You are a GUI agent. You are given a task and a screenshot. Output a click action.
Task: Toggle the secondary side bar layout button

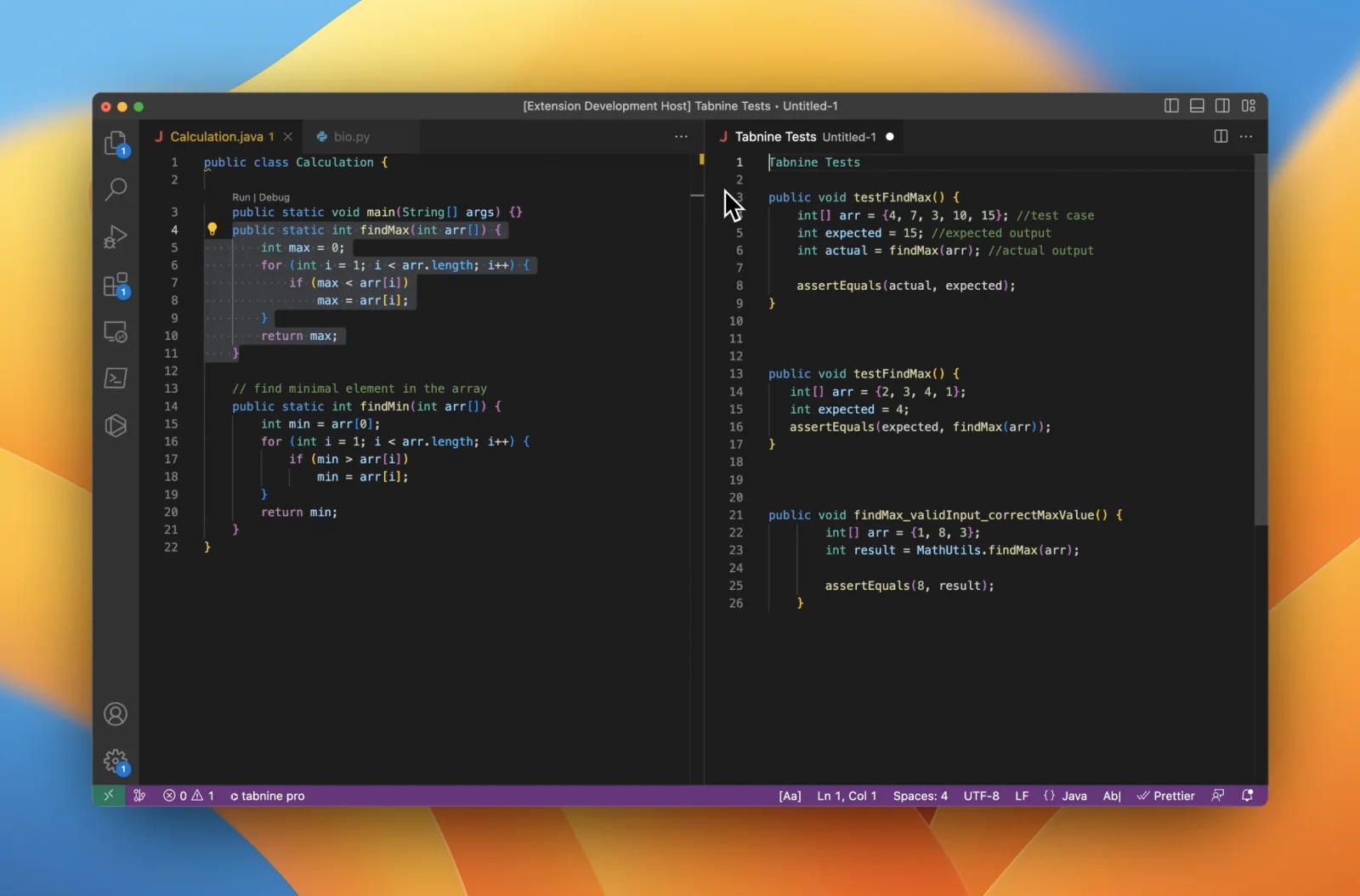[1222, 105]
